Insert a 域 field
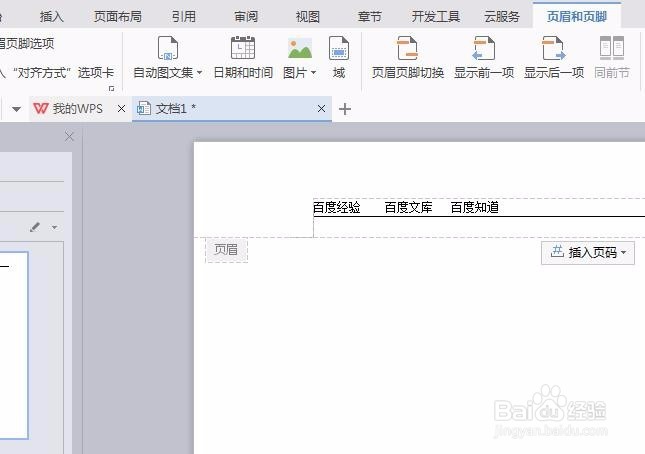645x454 pixels. point(339,58)
